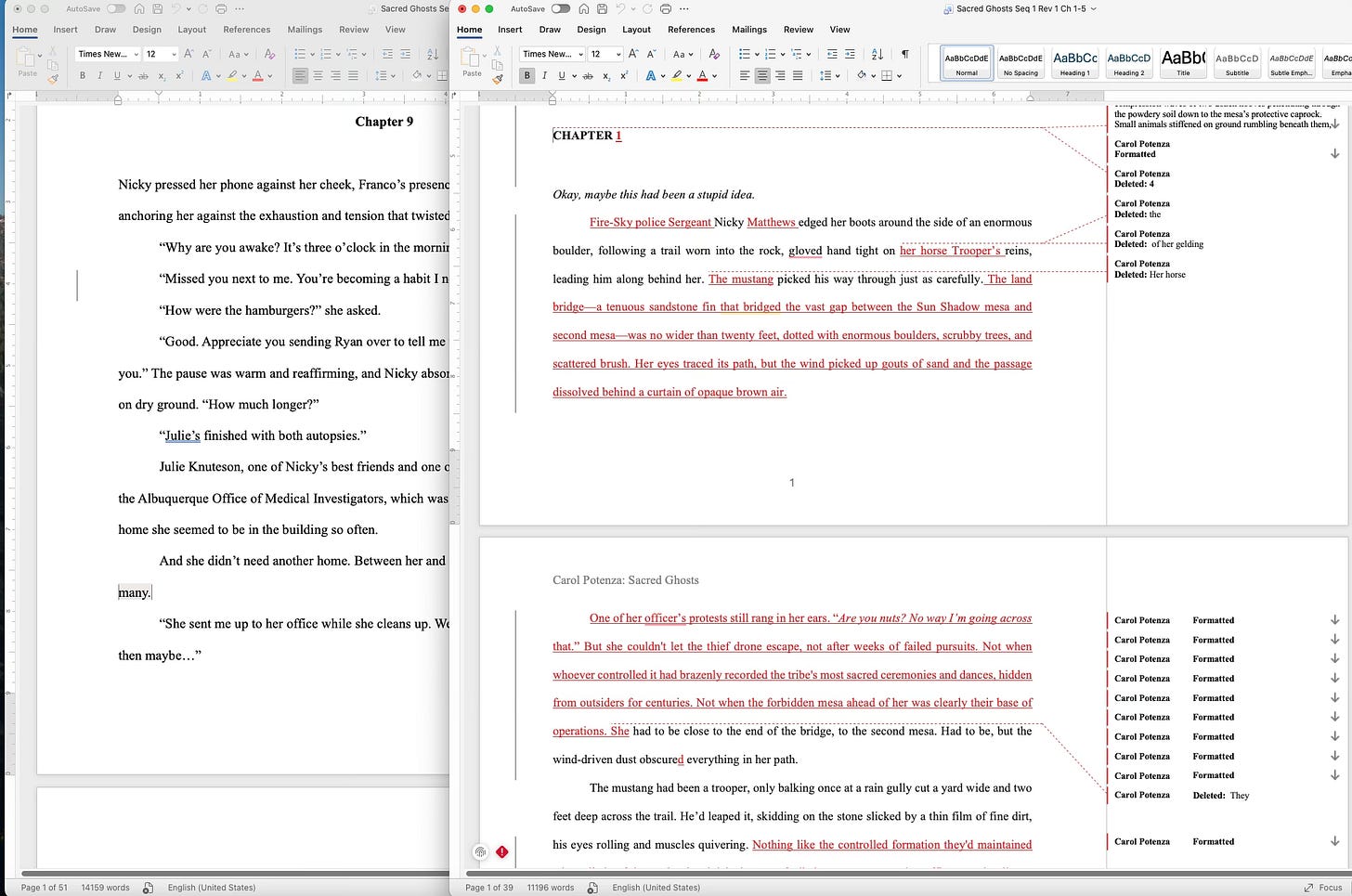This screenshot has width=1352, height=896.
Task: Toggle AutoSave switch in left Chapter 9 window
Action: click(116, 8)
